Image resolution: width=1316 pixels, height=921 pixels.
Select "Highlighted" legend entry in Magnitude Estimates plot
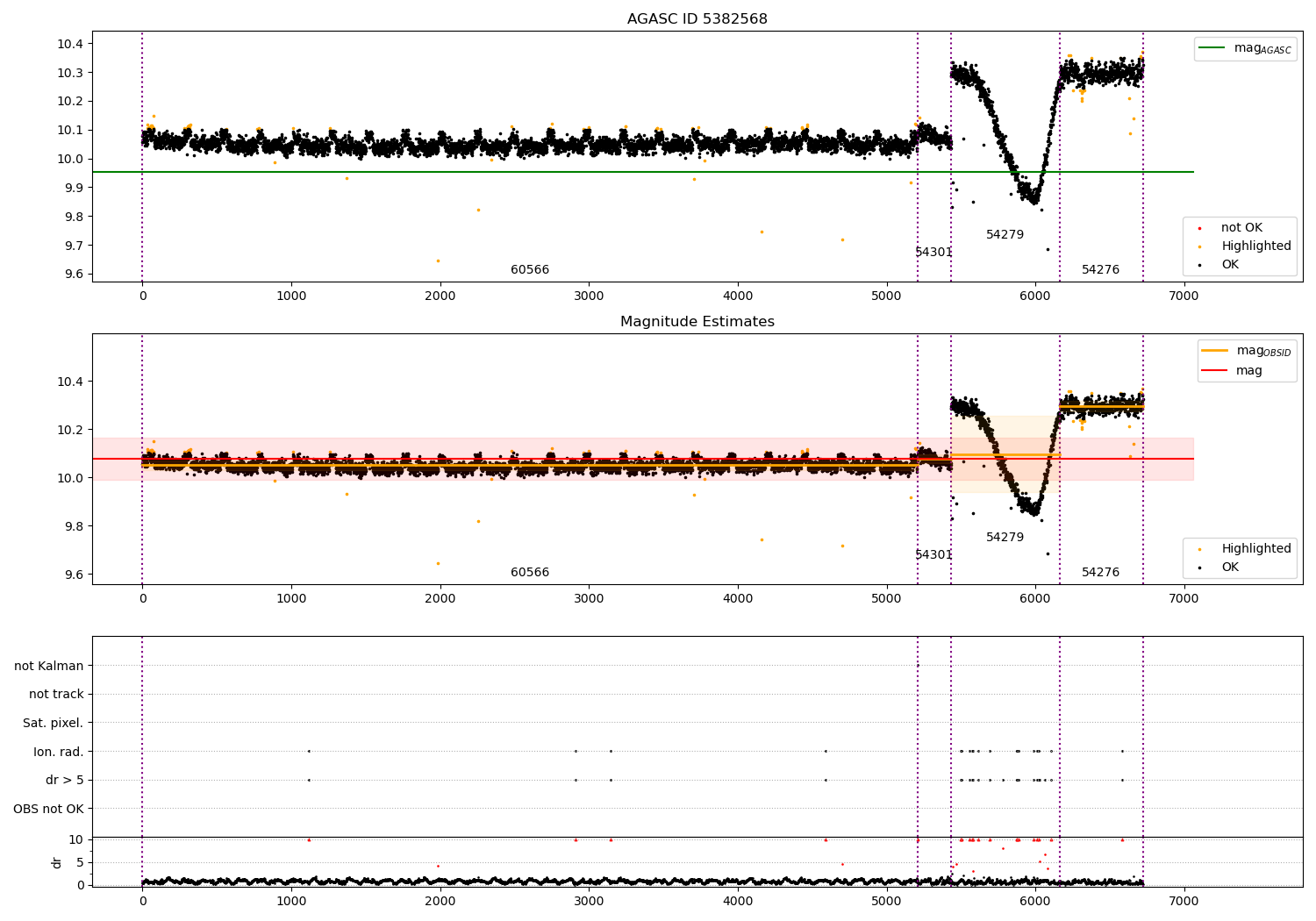1256,549
